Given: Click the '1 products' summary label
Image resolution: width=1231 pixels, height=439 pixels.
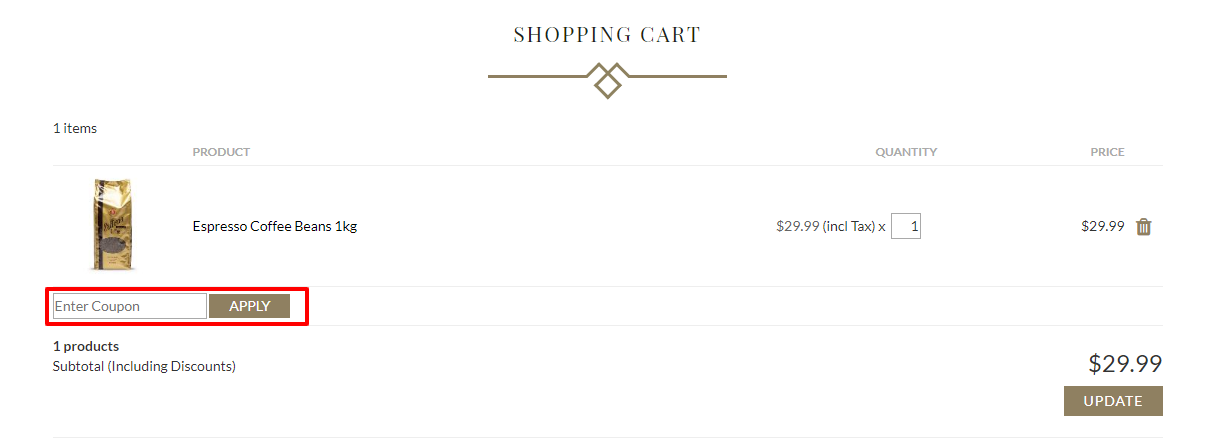Looking at the screenshot, I should [86, 346].
